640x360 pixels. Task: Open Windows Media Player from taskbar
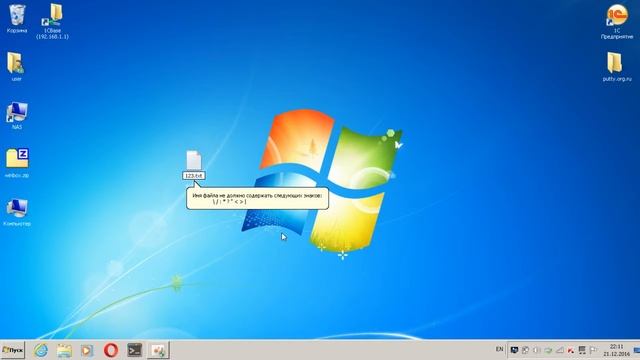(87, 350)
